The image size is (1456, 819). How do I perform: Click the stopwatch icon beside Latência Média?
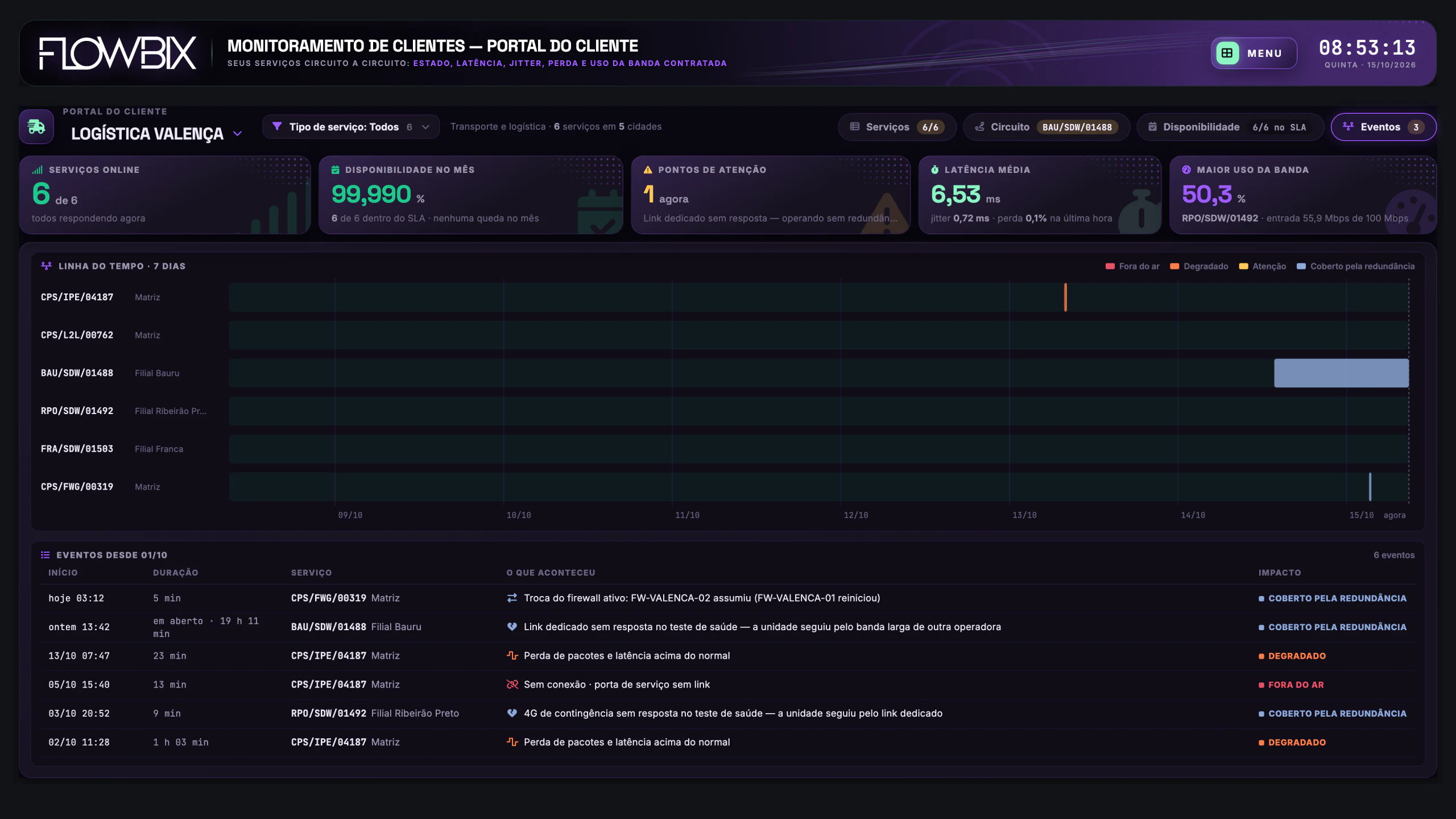935,169
